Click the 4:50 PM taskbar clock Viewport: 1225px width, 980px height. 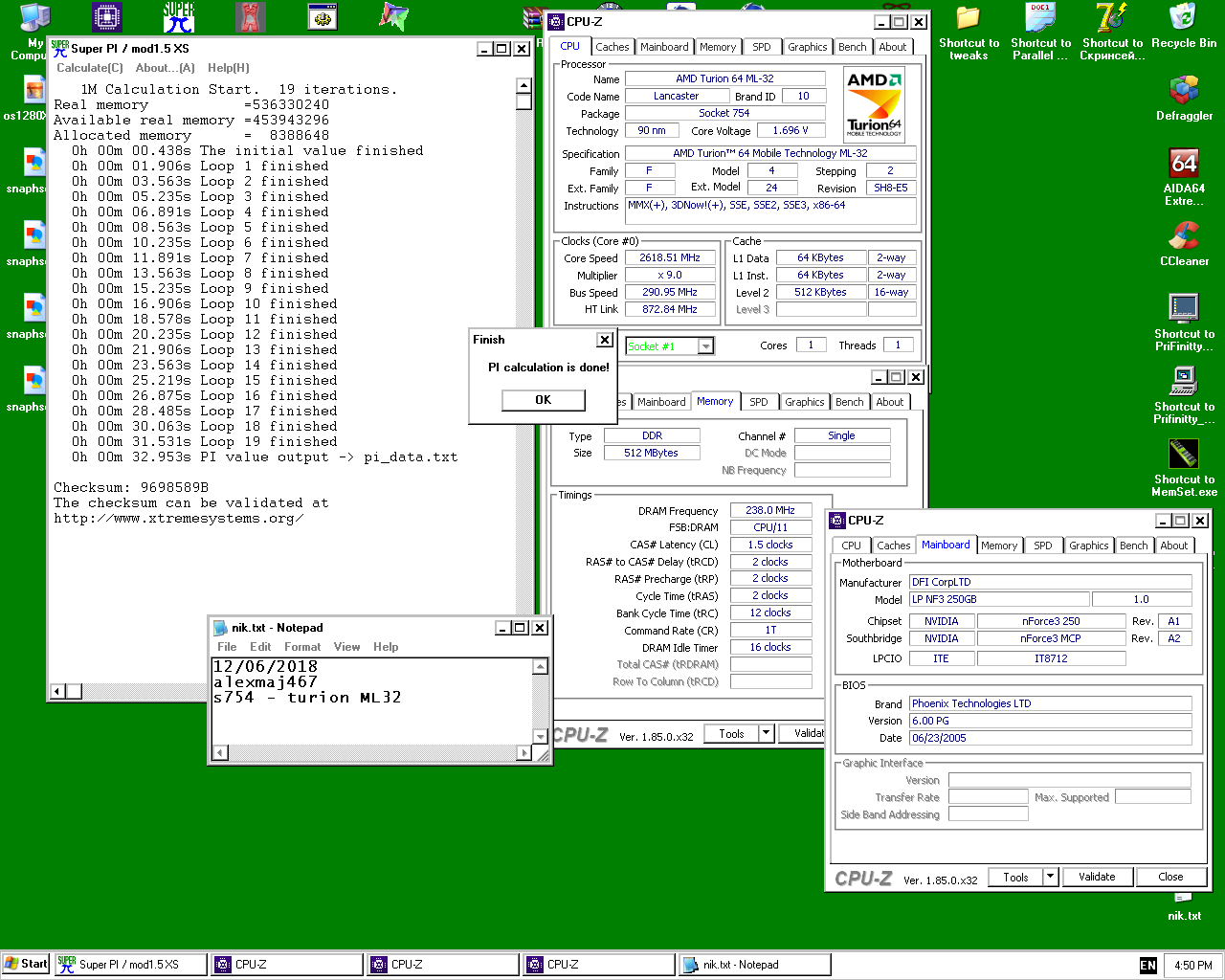pos(1192,966)
